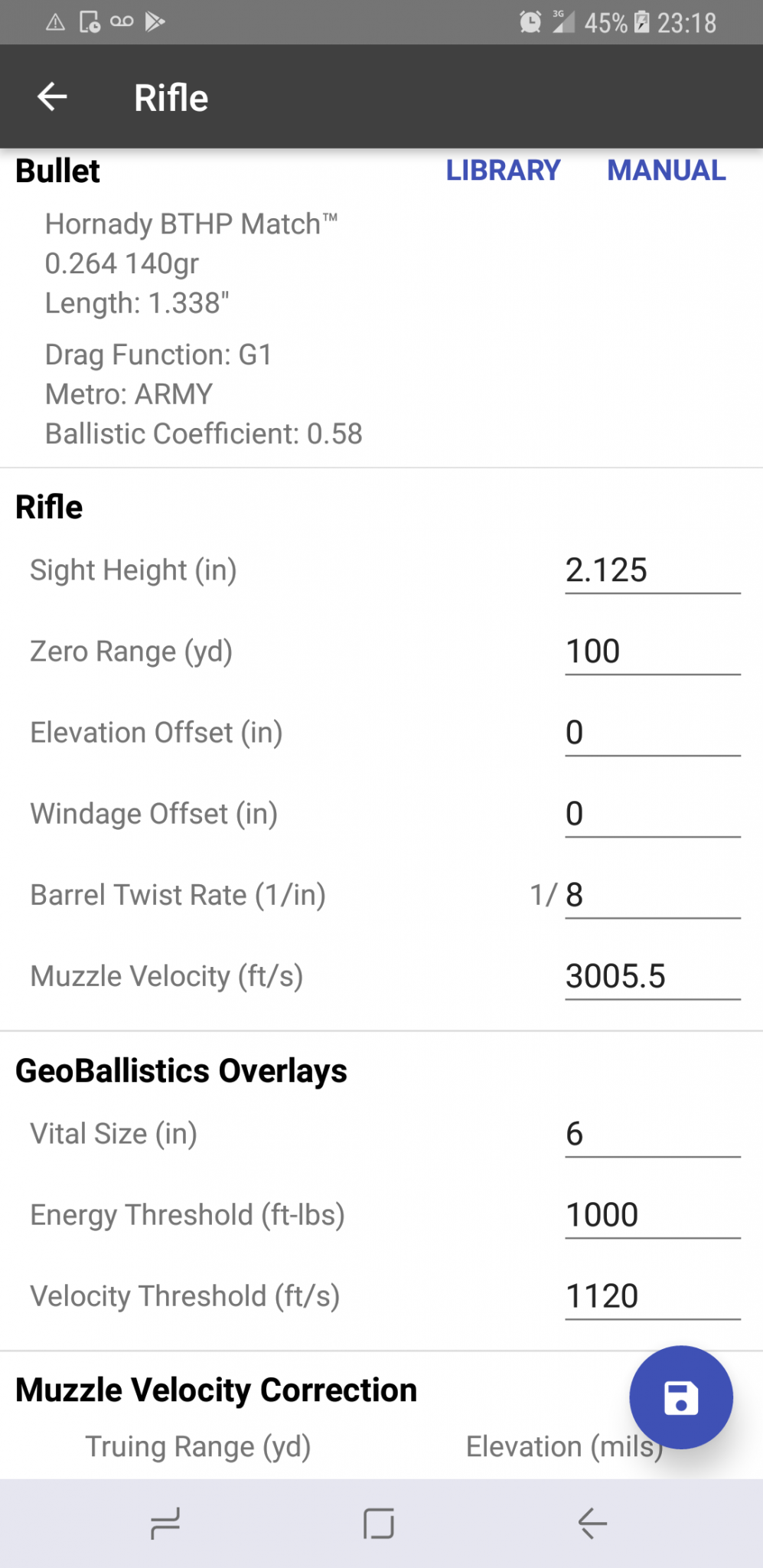The image size is (763, 1568).
Task: Edit the Zero Range value
Action: 653,652
